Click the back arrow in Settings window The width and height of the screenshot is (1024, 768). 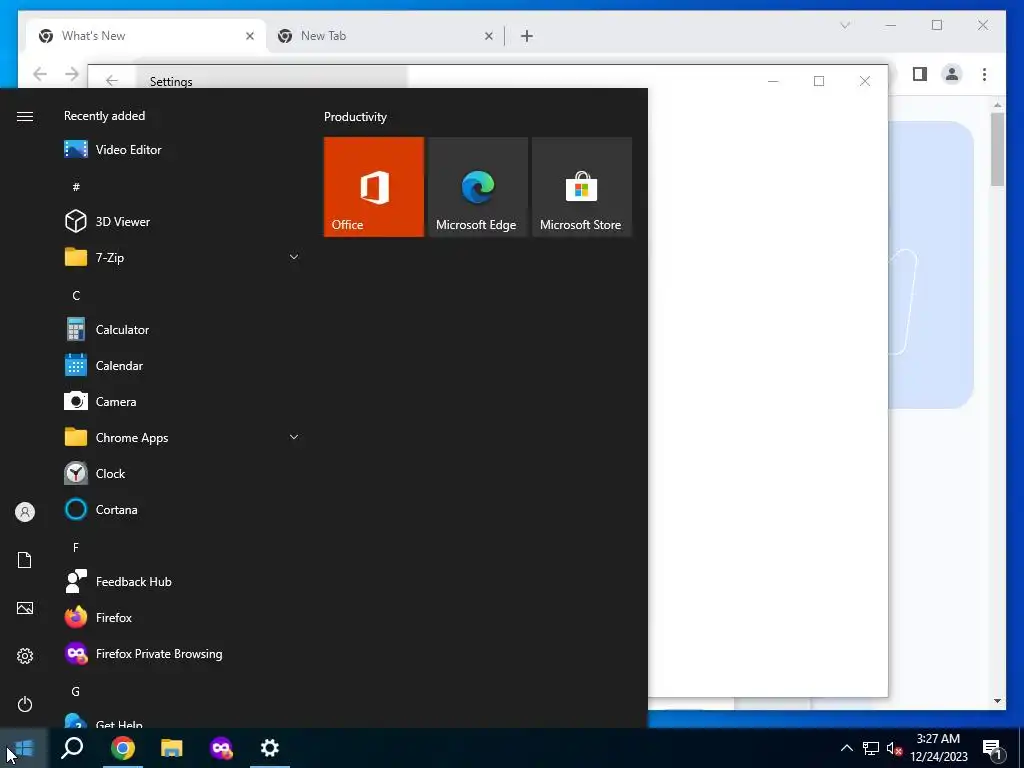(112, 80)
